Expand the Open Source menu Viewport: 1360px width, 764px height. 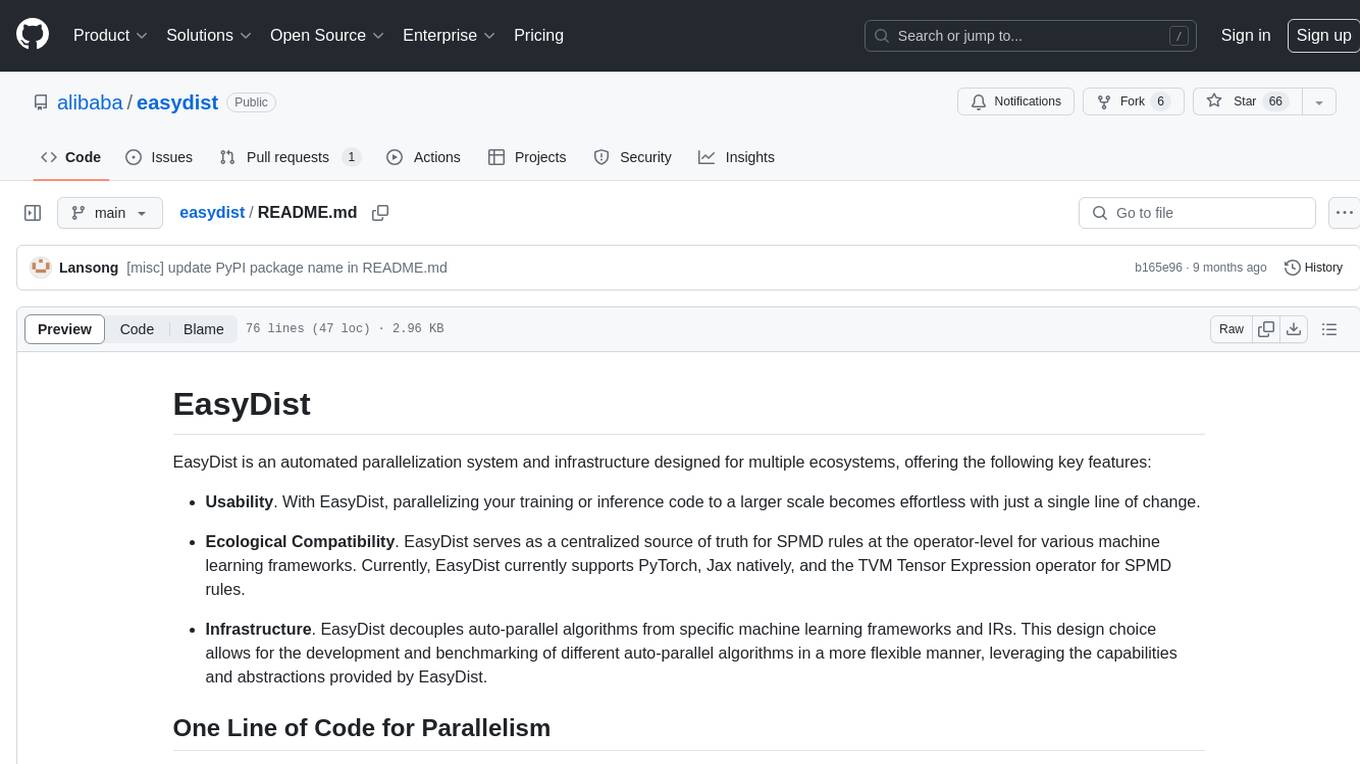(327, 35)
